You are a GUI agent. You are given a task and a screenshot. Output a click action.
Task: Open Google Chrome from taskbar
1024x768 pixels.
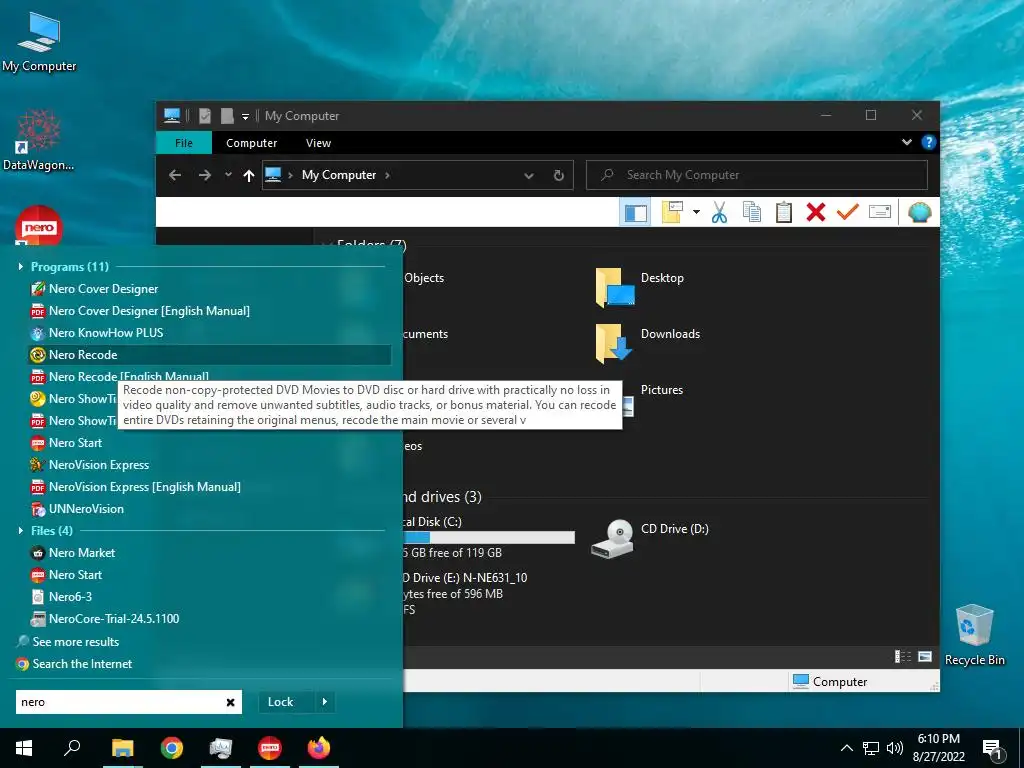pos(172,748)
